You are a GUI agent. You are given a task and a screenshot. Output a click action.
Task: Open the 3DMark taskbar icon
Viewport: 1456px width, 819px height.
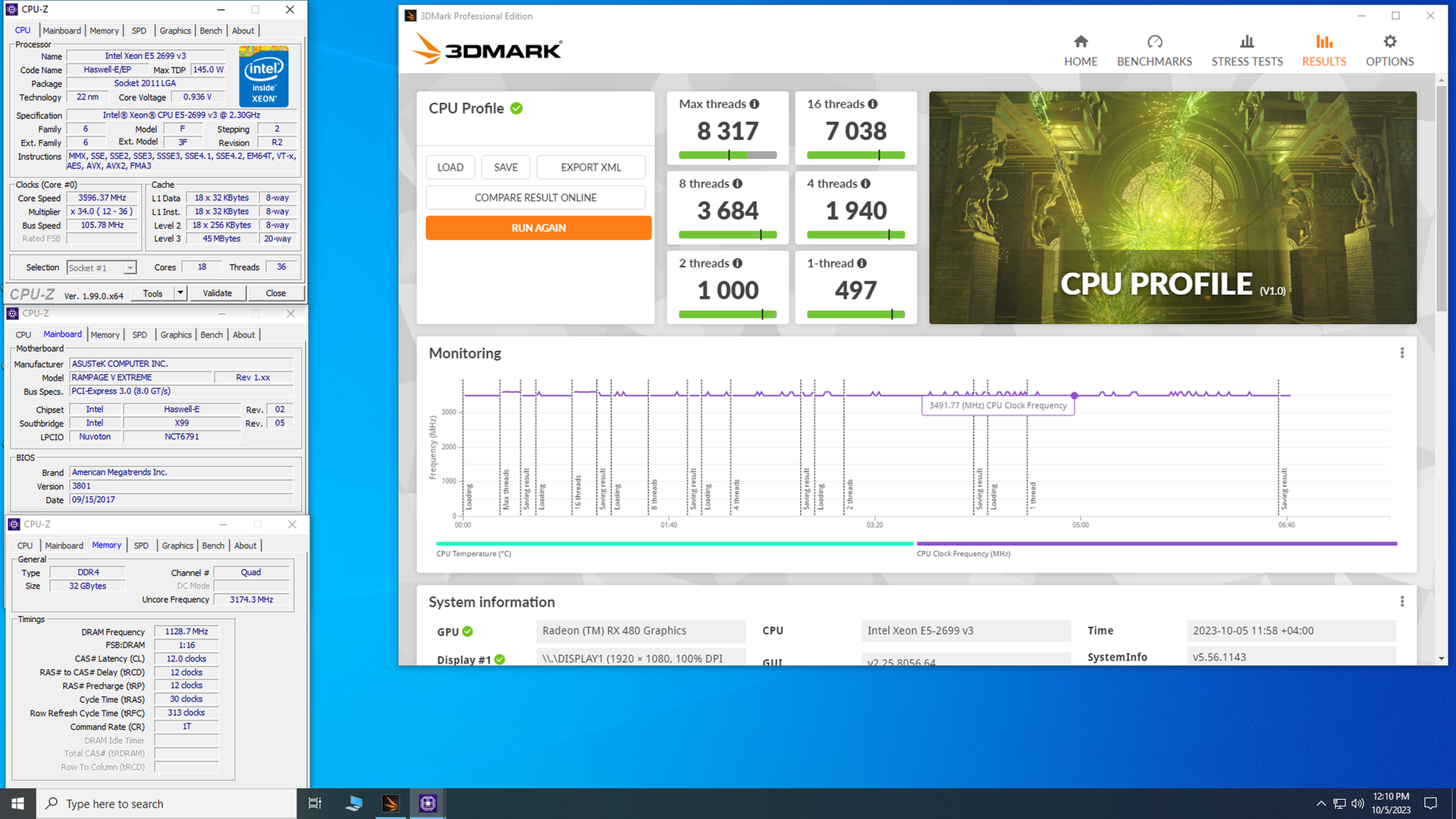click(391, 803)
